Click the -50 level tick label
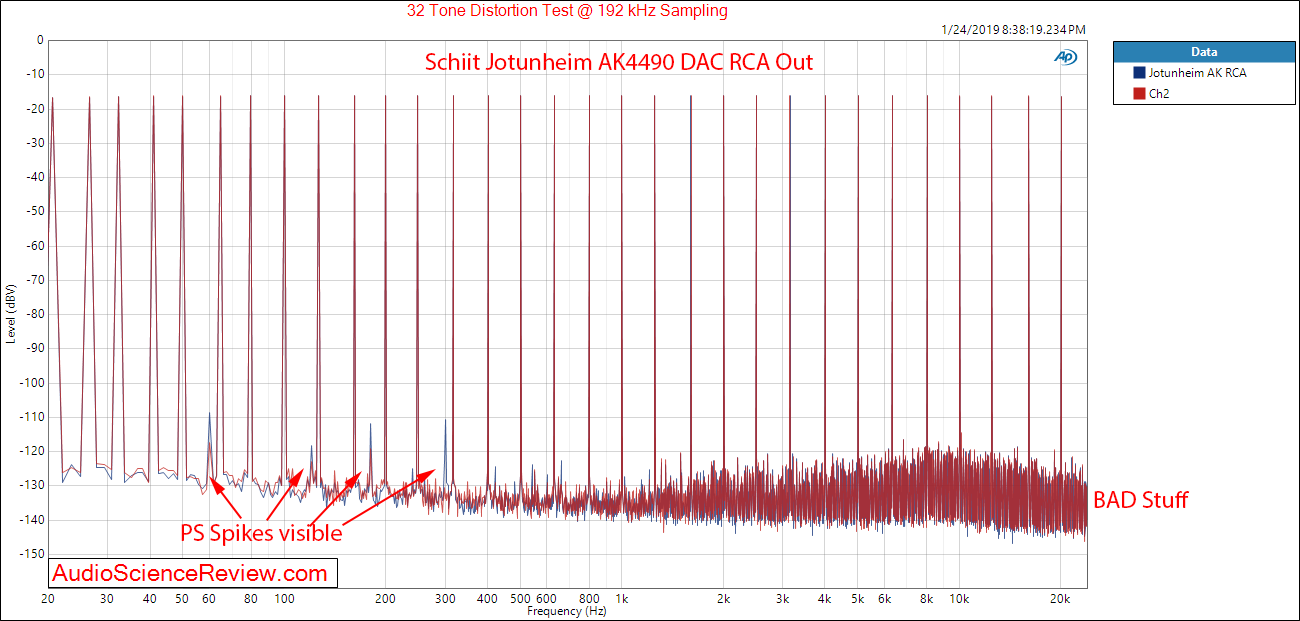 coord(33,212)
